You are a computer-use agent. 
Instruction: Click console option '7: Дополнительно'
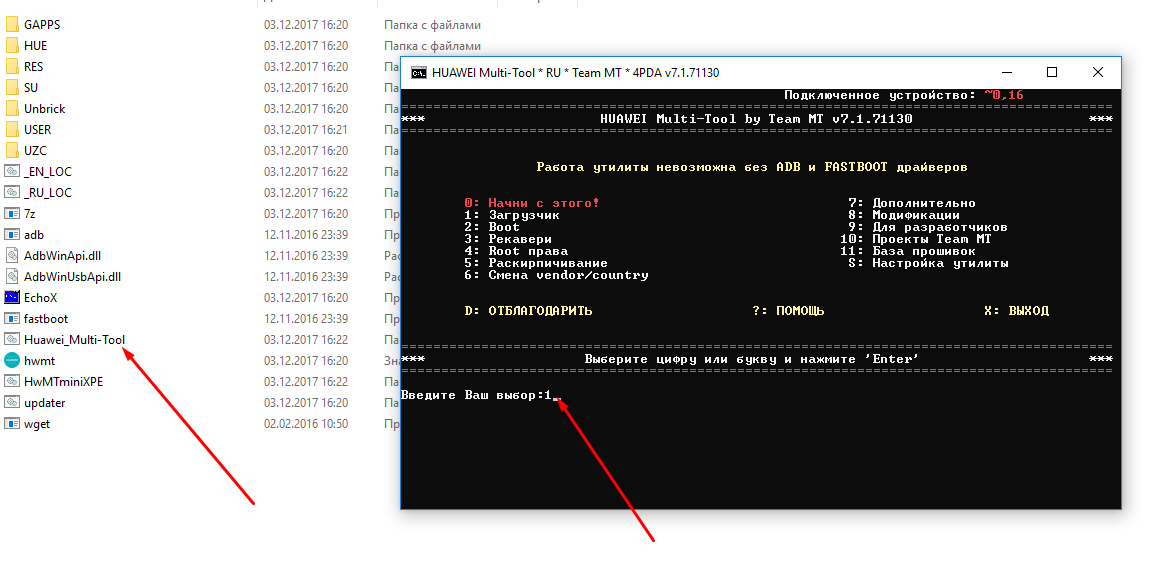912,203
